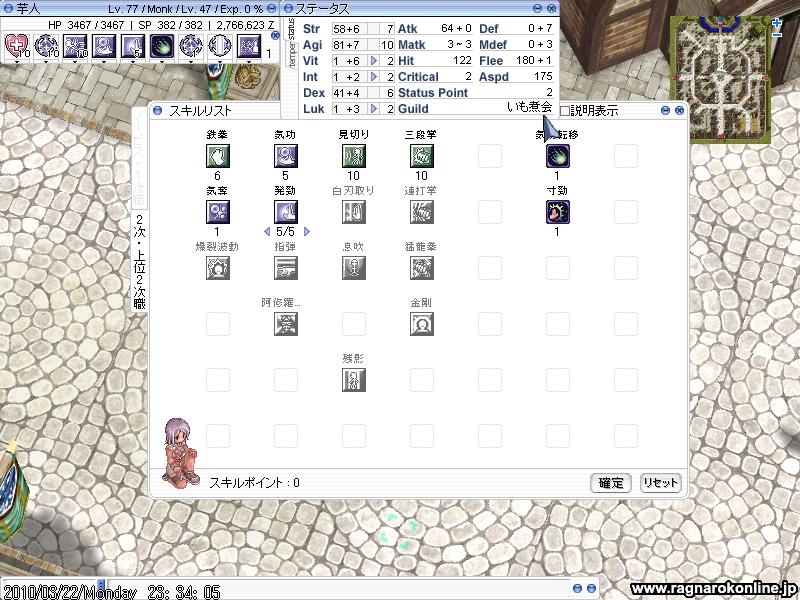Image resolution: width=800 pixels, height=600 pixels.
Task: Close the hotbar with its x button
Action: pos(275,35)
